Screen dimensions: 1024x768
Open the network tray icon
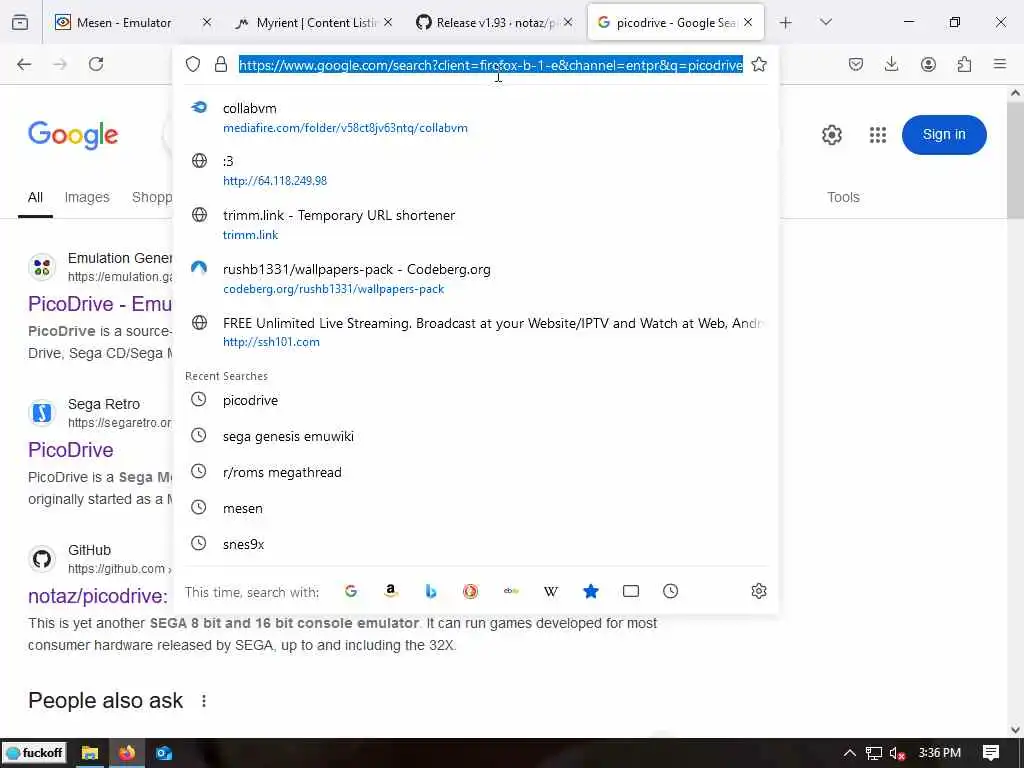click(874, 753)
